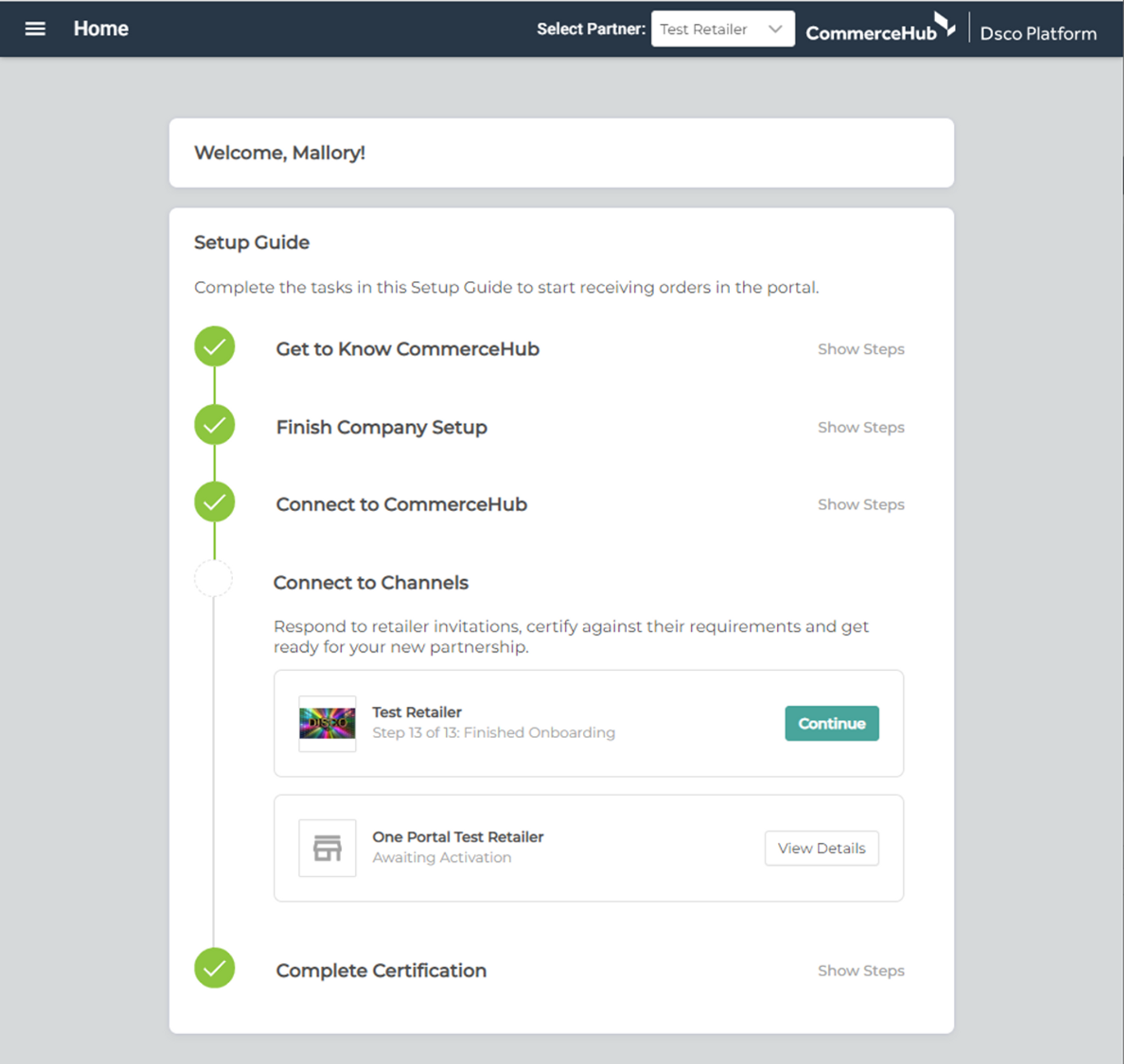Click the Step 13 of 13 Finished Onboarding text
Screen dimensions: 1124x1064
point(493,733)
